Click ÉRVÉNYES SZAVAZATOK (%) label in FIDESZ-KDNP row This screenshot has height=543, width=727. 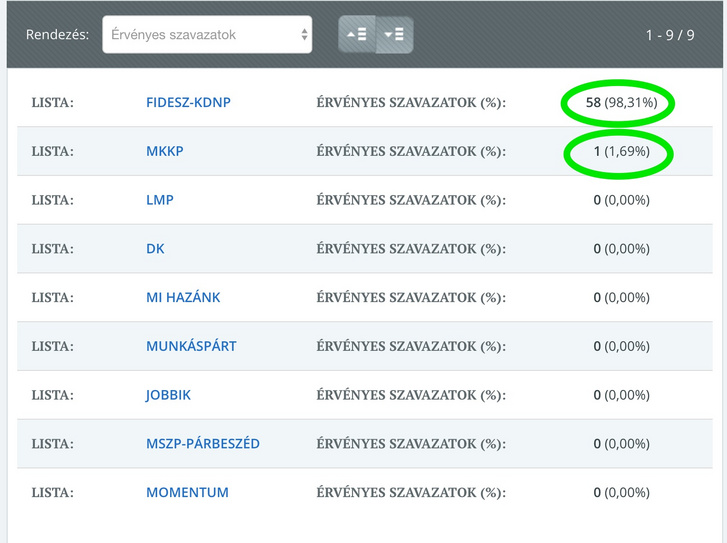[411, 102]
